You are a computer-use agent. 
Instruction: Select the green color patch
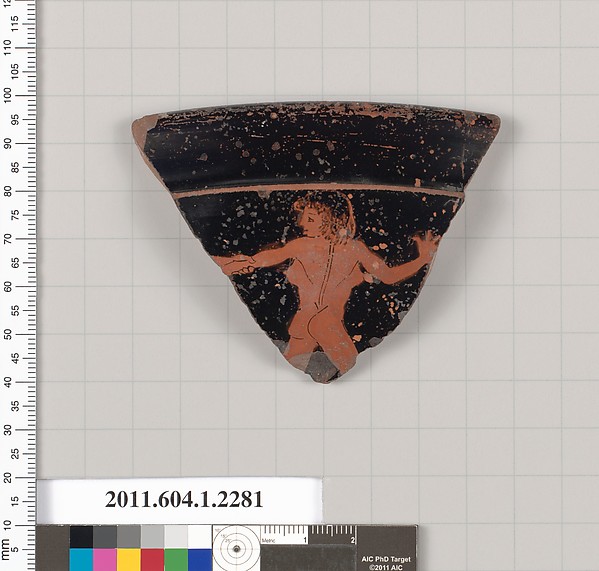pos(176,560)
